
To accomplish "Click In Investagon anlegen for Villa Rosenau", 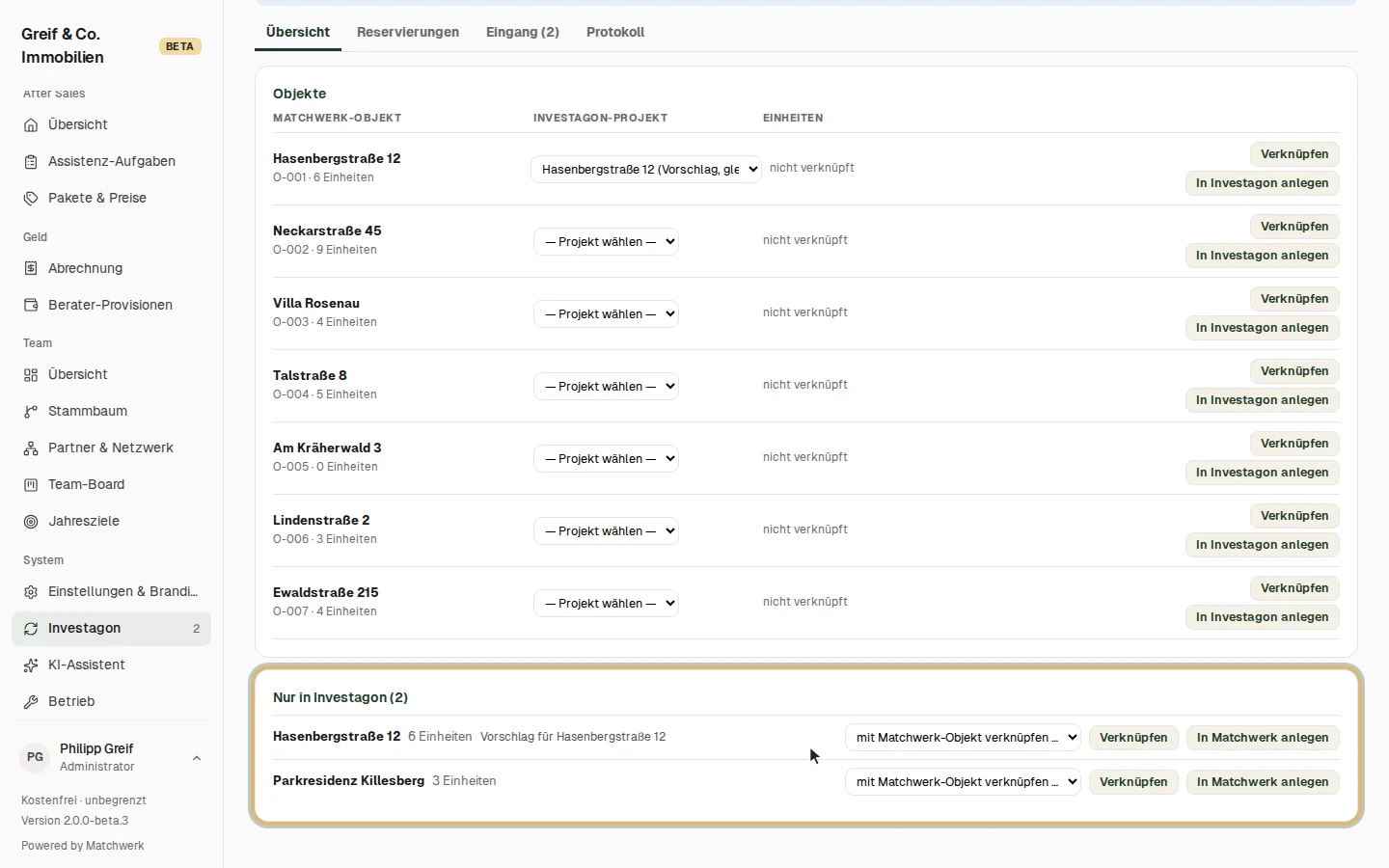I will pyautogui.click(x=1262, y=328).
